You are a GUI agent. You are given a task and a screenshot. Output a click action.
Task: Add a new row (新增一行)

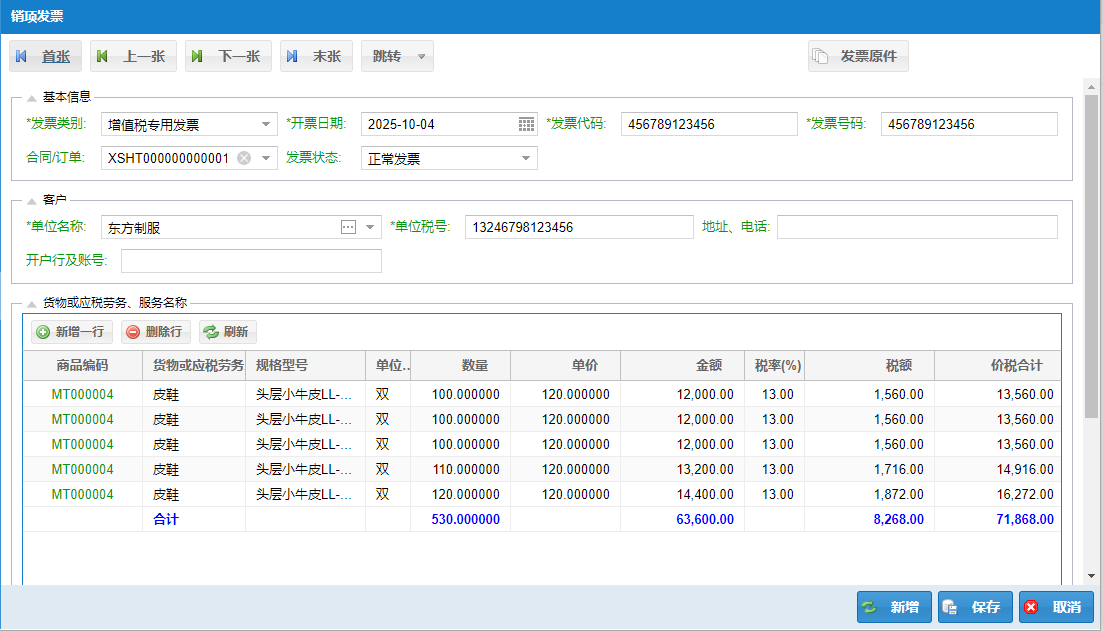[x=69, y=332]
